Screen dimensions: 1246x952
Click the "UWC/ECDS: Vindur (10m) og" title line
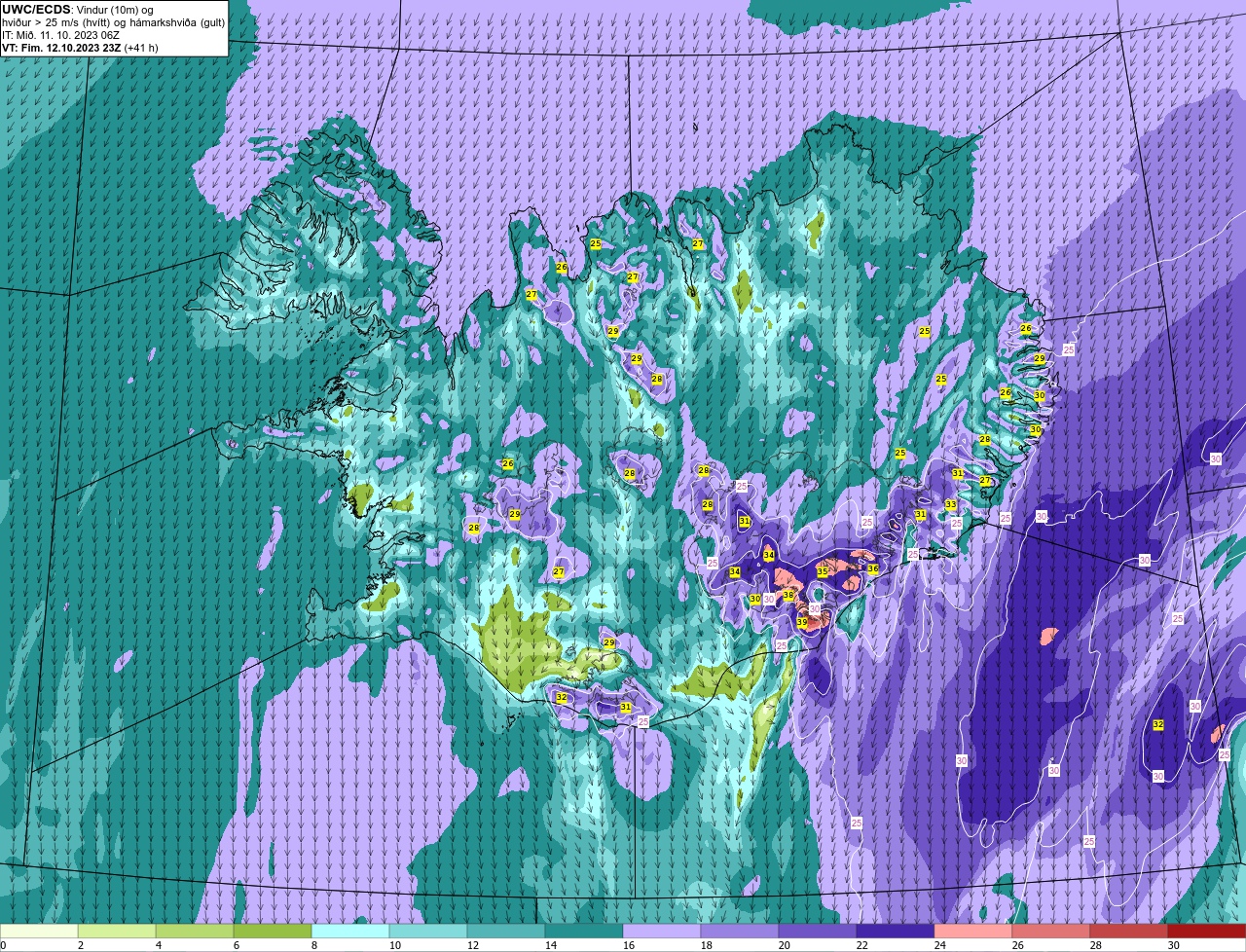(x=78, y=9)
